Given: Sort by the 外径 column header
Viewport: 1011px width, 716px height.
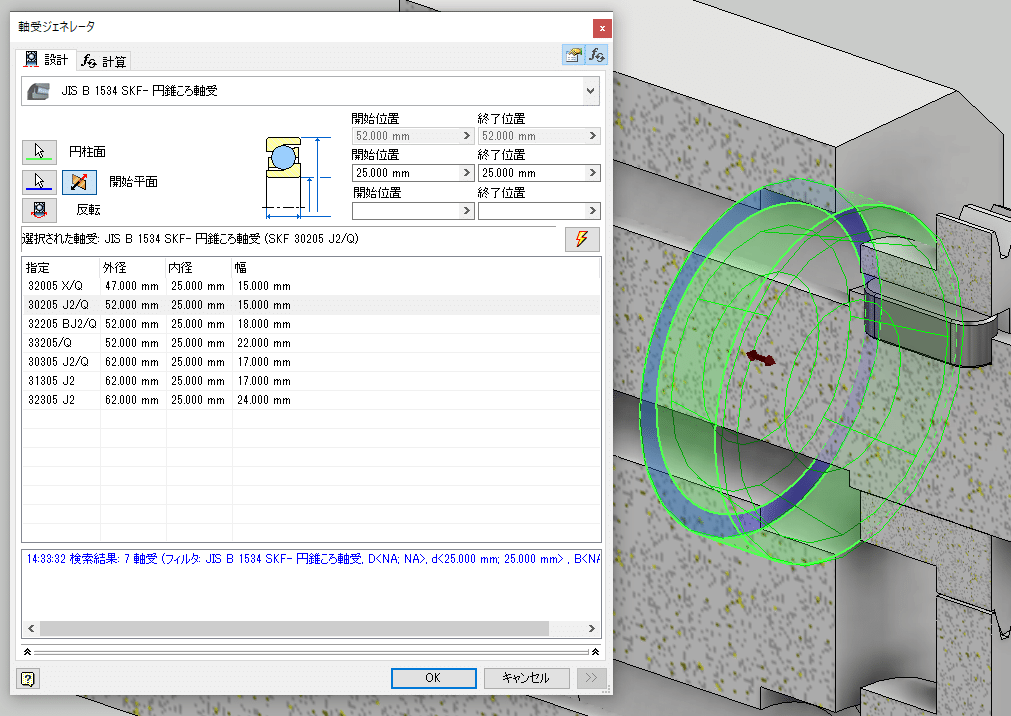Looking at the screenshot, I should [133, 268].
